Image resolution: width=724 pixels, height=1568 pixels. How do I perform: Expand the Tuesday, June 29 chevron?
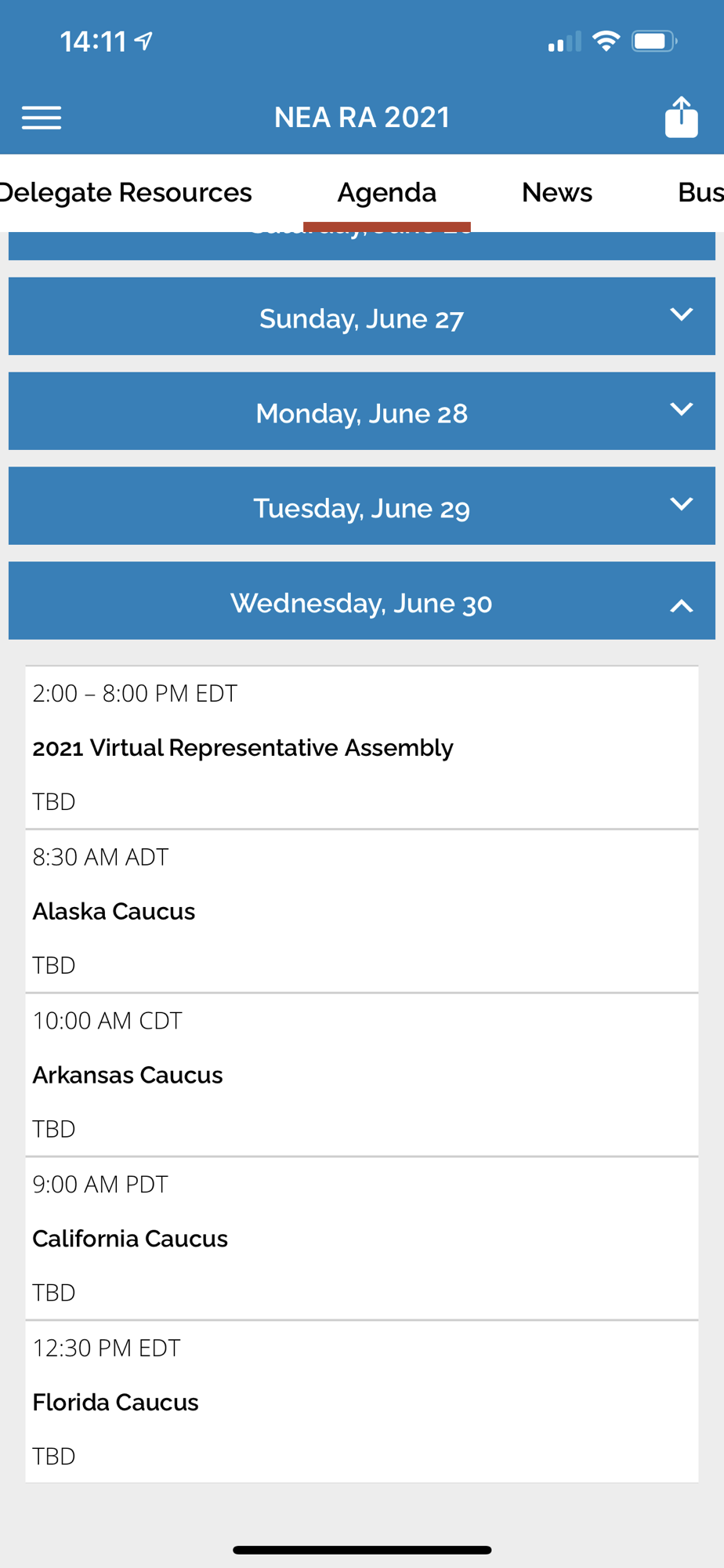pos(681,504)
